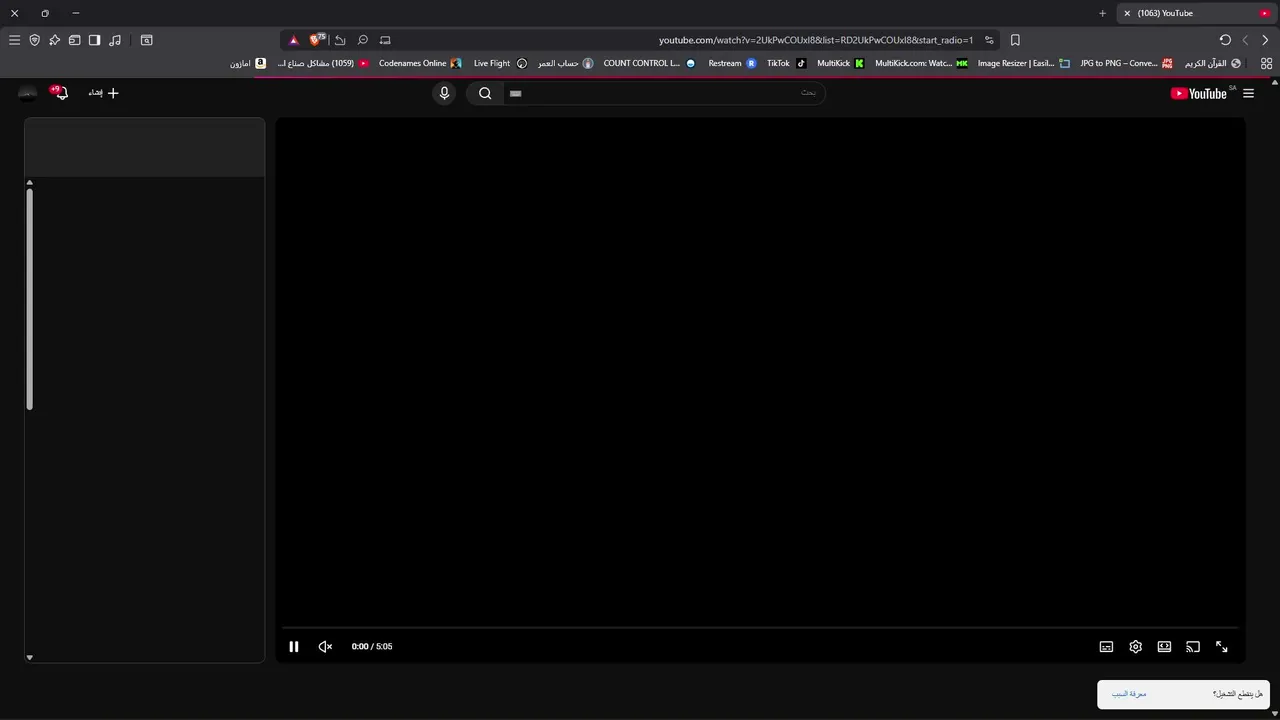Switch the player to theater mode

1164,647
